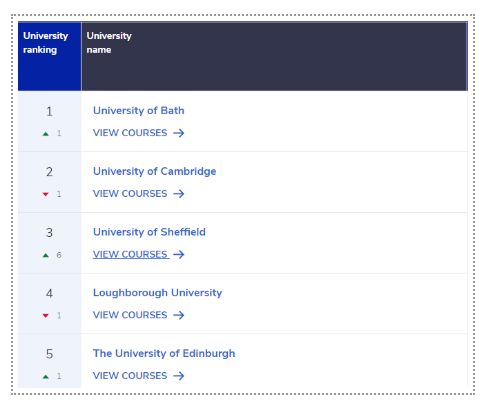Click green up triangle under rank 3
Image resolution: width=490 pixels, height=406 pixels.
46,255
